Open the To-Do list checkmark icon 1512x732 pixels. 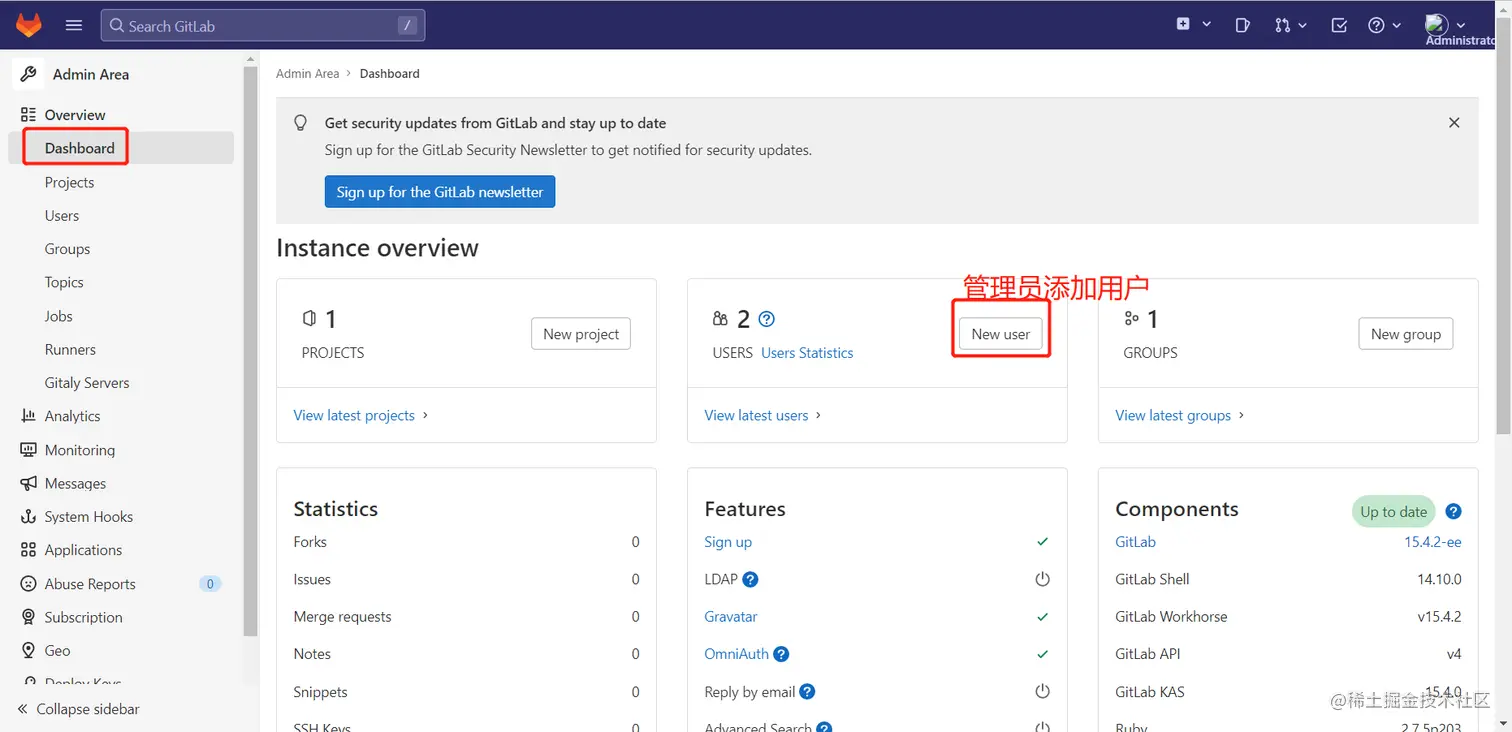[1339, 25]
